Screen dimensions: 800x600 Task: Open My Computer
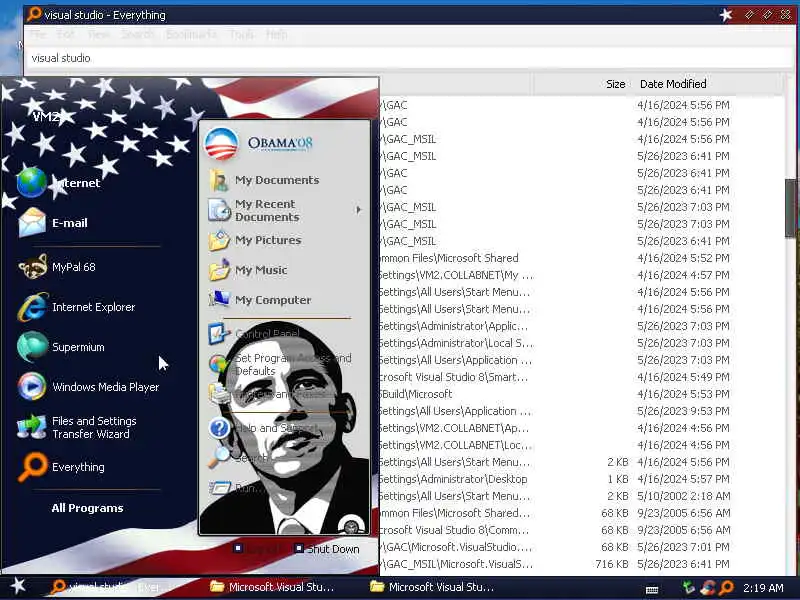click(260, 299)
